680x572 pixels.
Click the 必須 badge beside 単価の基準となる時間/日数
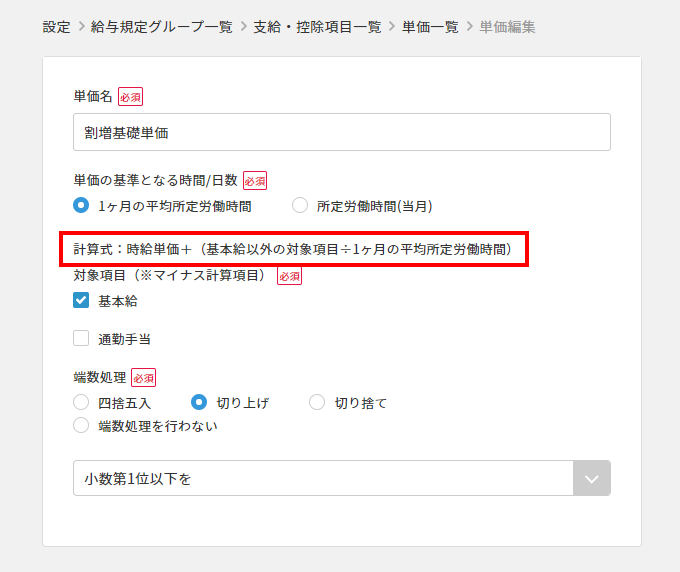[255, 181]
